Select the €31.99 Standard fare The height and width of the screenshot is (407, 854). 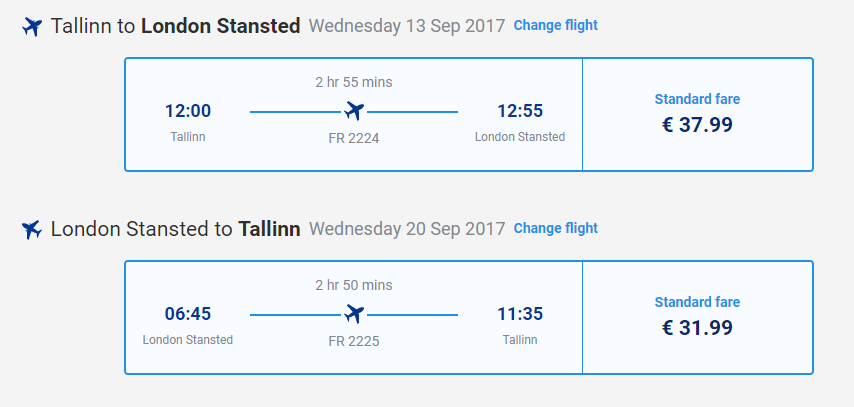tap(698, 318)
